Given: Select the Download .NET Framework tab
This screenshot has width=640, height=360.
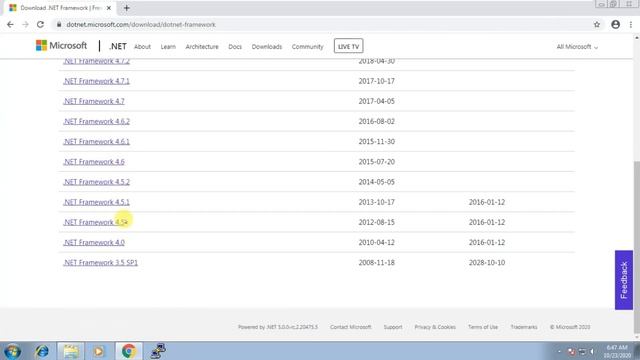Looking at the screenshot, I should 60,8.
